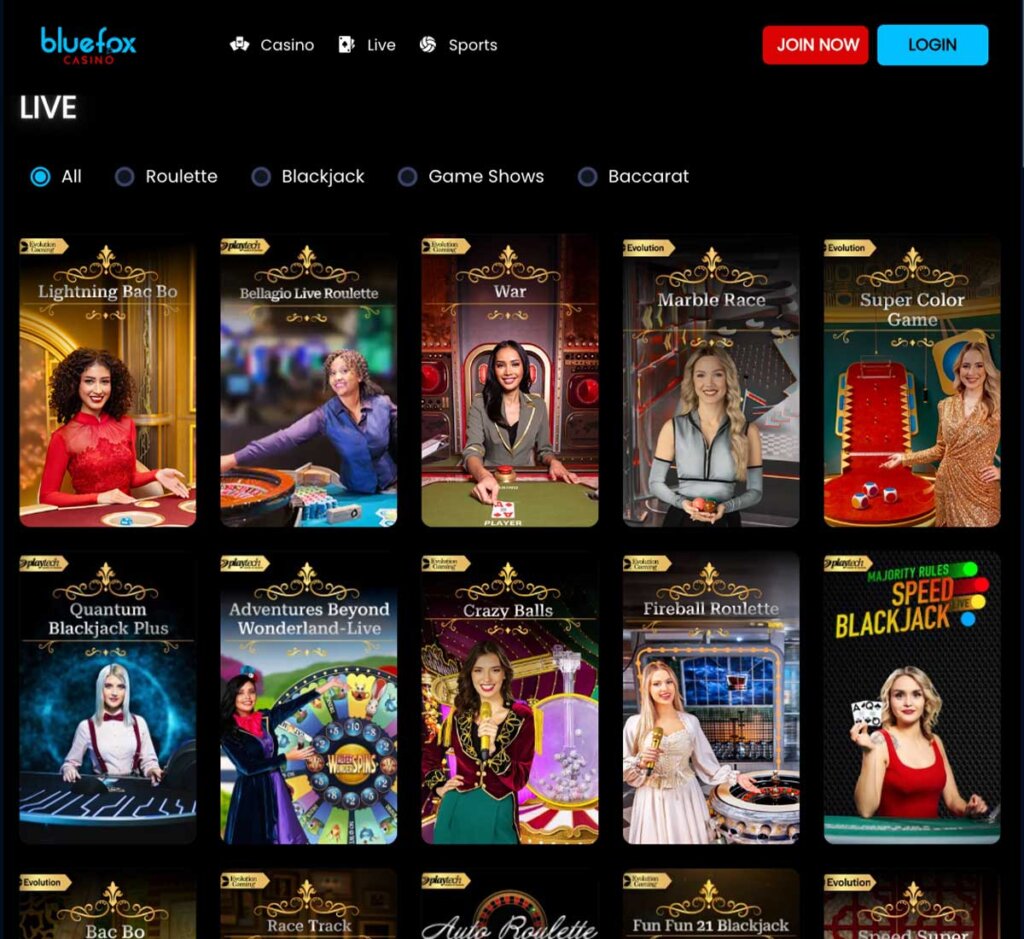Open the Marble Race game thumbnail

pyautogui.click(x=710, y=380)
